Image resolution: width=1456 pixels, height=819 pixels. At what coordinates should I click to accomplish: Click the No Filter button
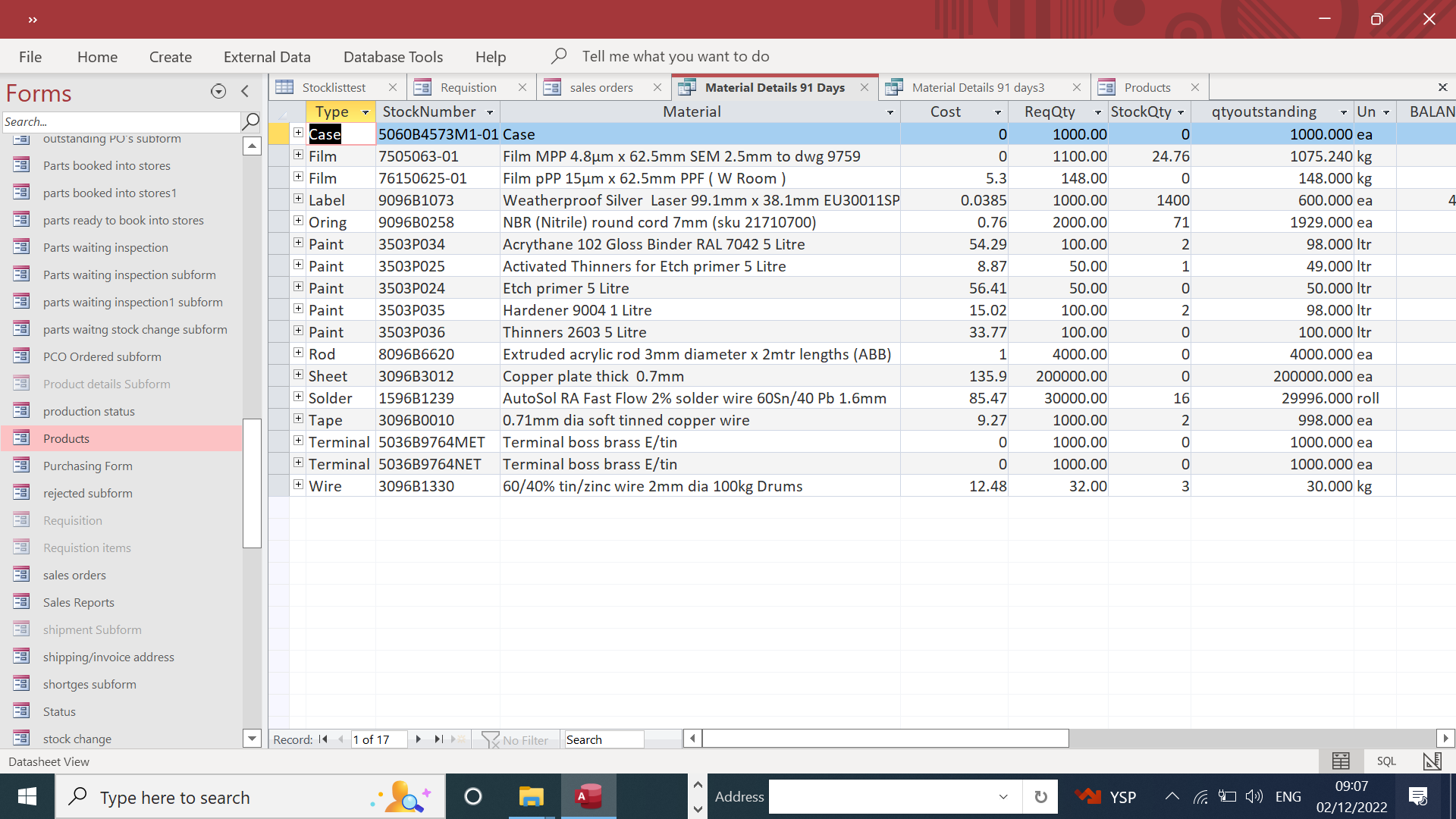(516, 739)
